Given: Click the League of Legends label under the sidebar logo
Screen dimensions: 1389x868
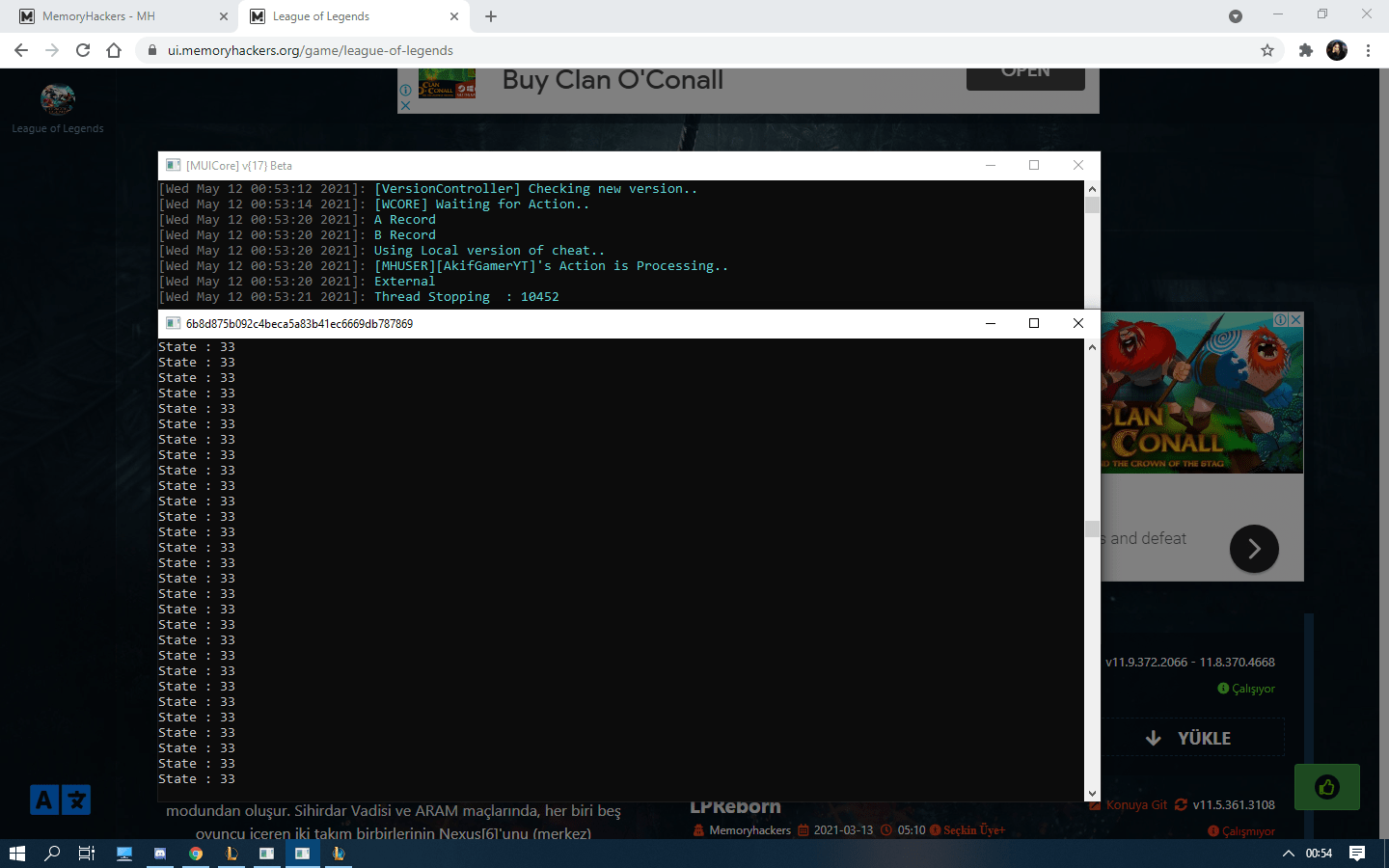Looking at the screenshot, I should [x=58, y=128].
